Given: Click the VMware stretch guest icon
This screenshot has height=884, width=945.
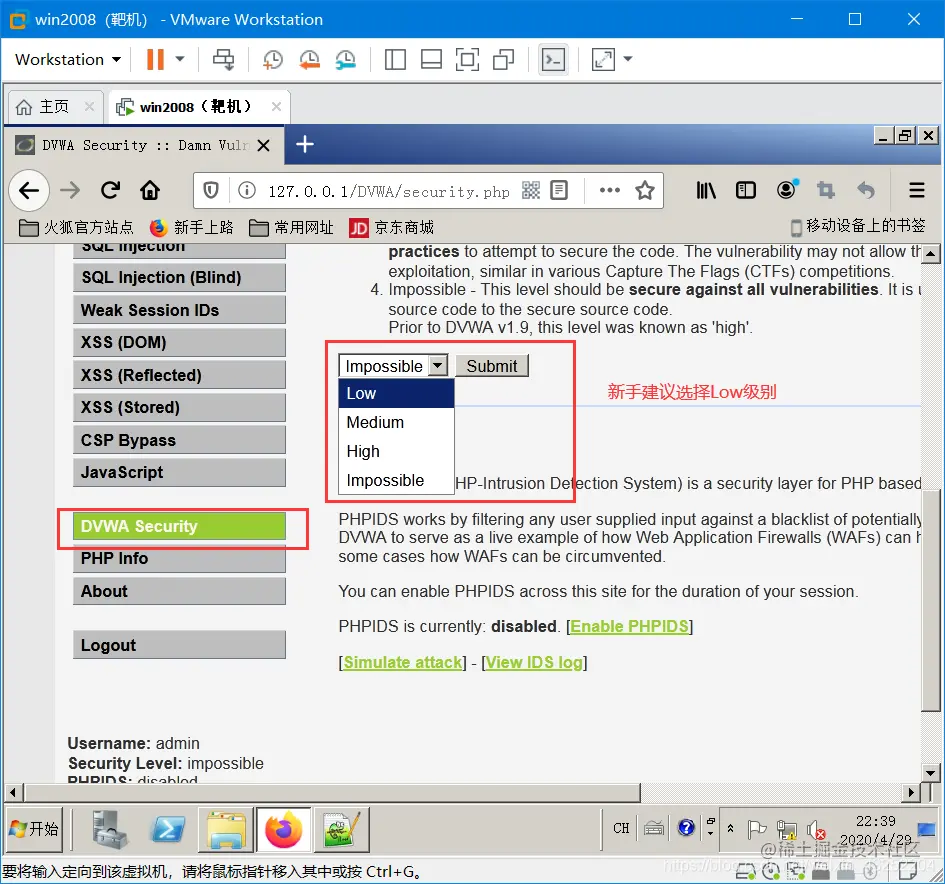Looking at the screenshot, I should 603,59.
